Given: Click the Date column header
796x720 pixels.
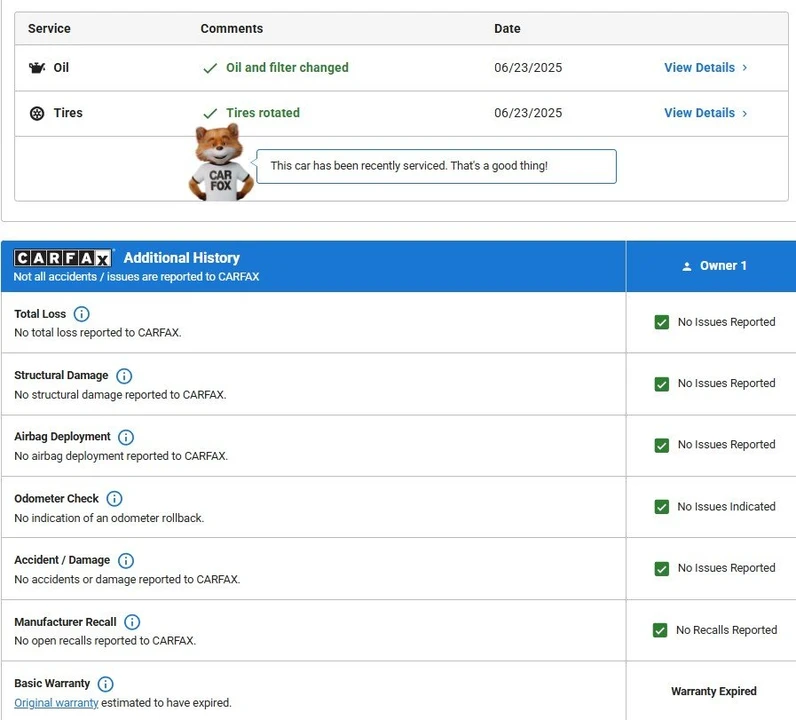Looking at the screenshot, I should tap(507, 28).
